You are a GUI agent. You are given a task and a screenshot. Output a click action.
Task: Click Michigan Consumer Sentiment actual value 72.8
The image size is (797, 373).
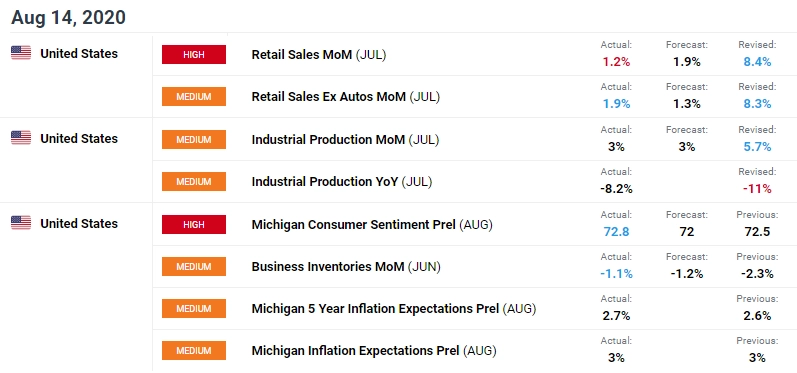(616, 232)
